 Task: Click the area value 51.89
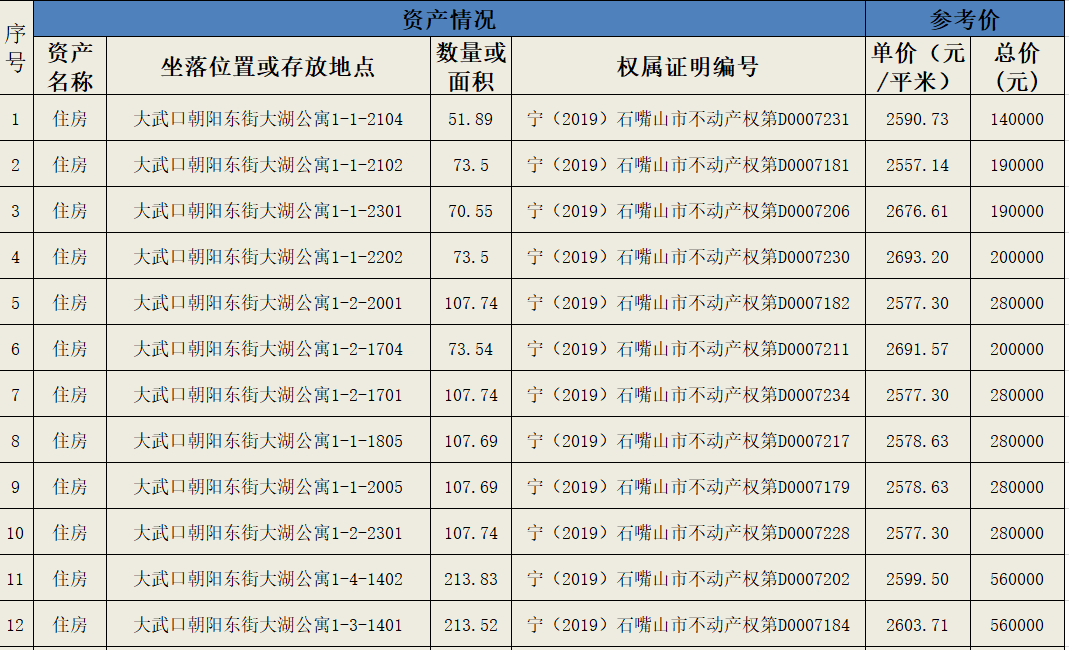pyautogui.click(x=470, y=119)
